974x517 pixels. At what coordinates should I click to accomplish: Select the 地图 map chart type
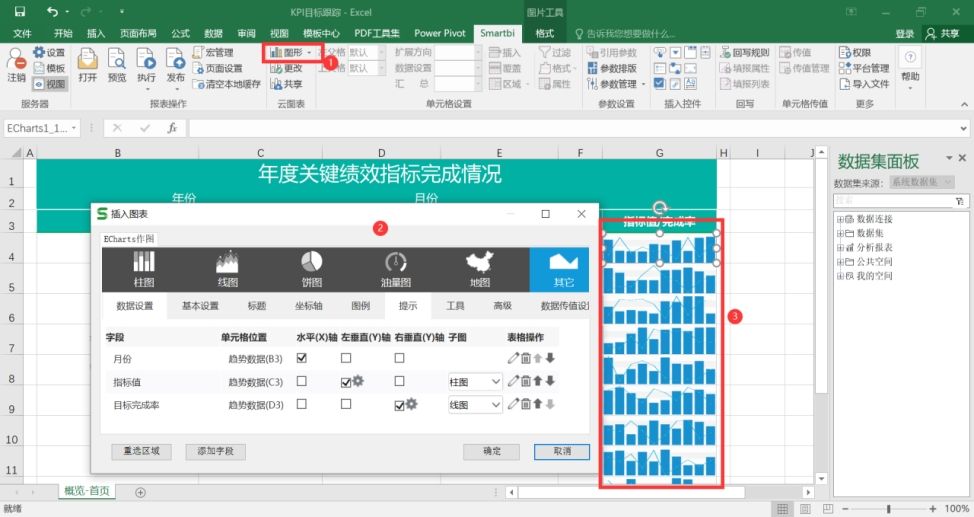click(480, 269)
